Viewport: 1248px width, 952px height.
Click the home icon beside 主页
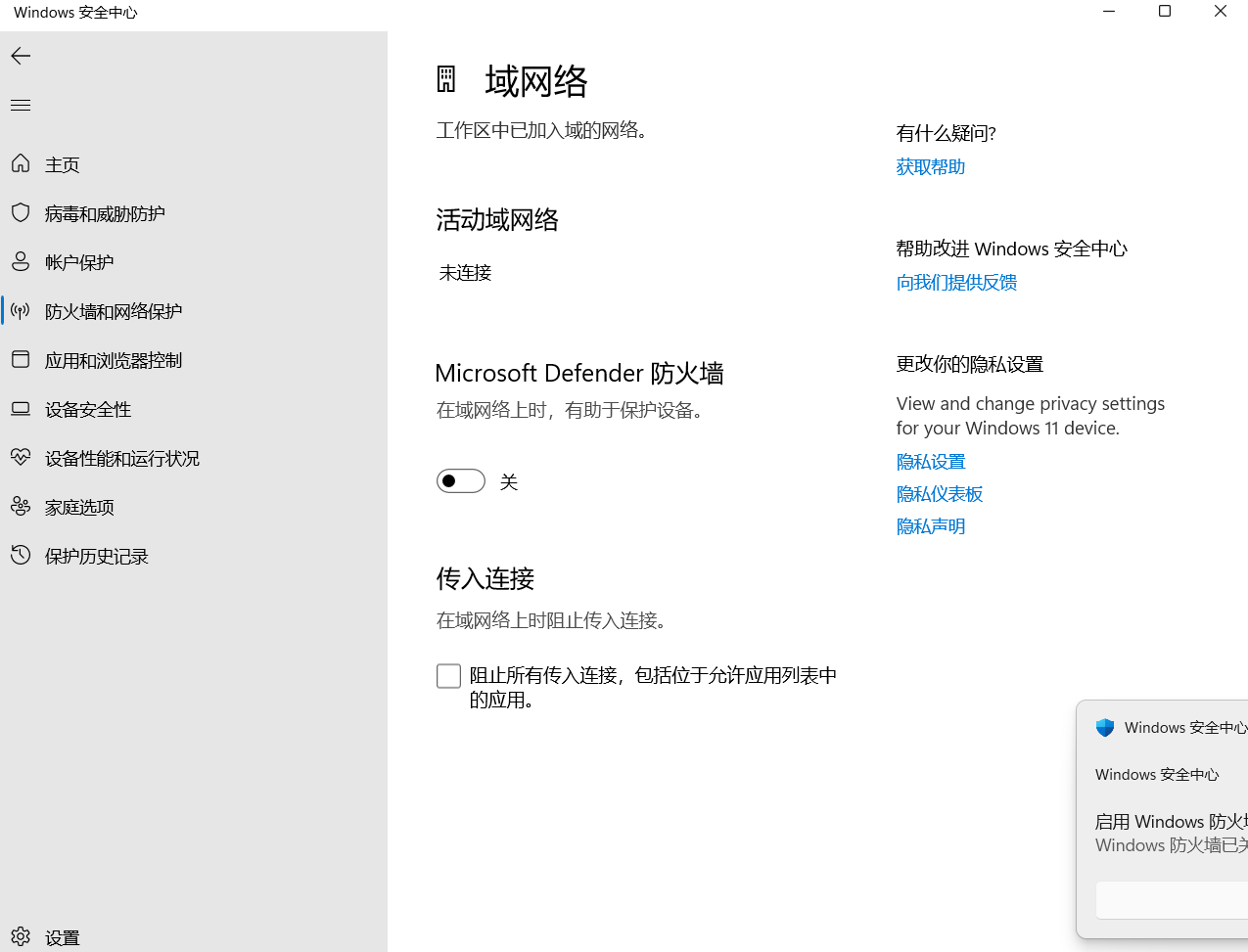click(21, 163)
